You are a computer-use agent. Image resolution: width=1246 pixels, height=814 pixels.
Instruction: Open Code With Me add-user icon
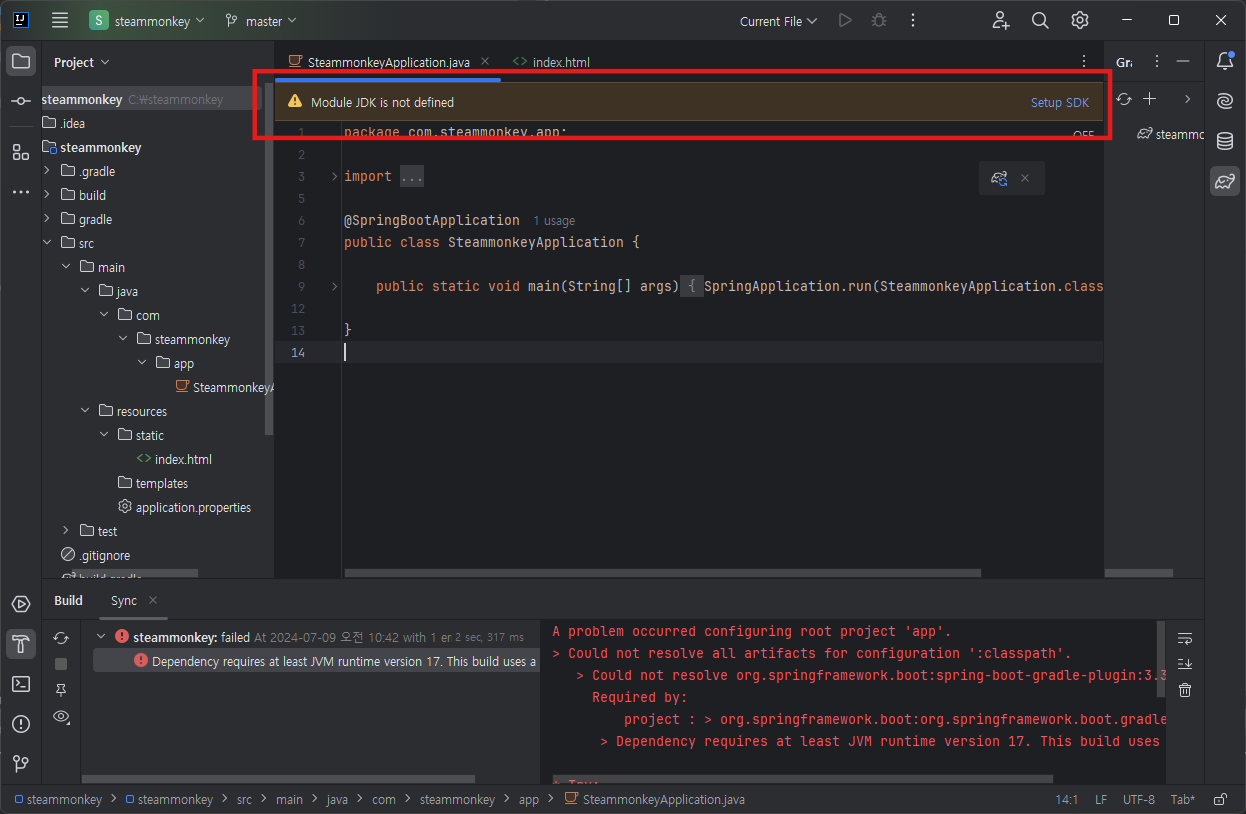[1000, 20]
